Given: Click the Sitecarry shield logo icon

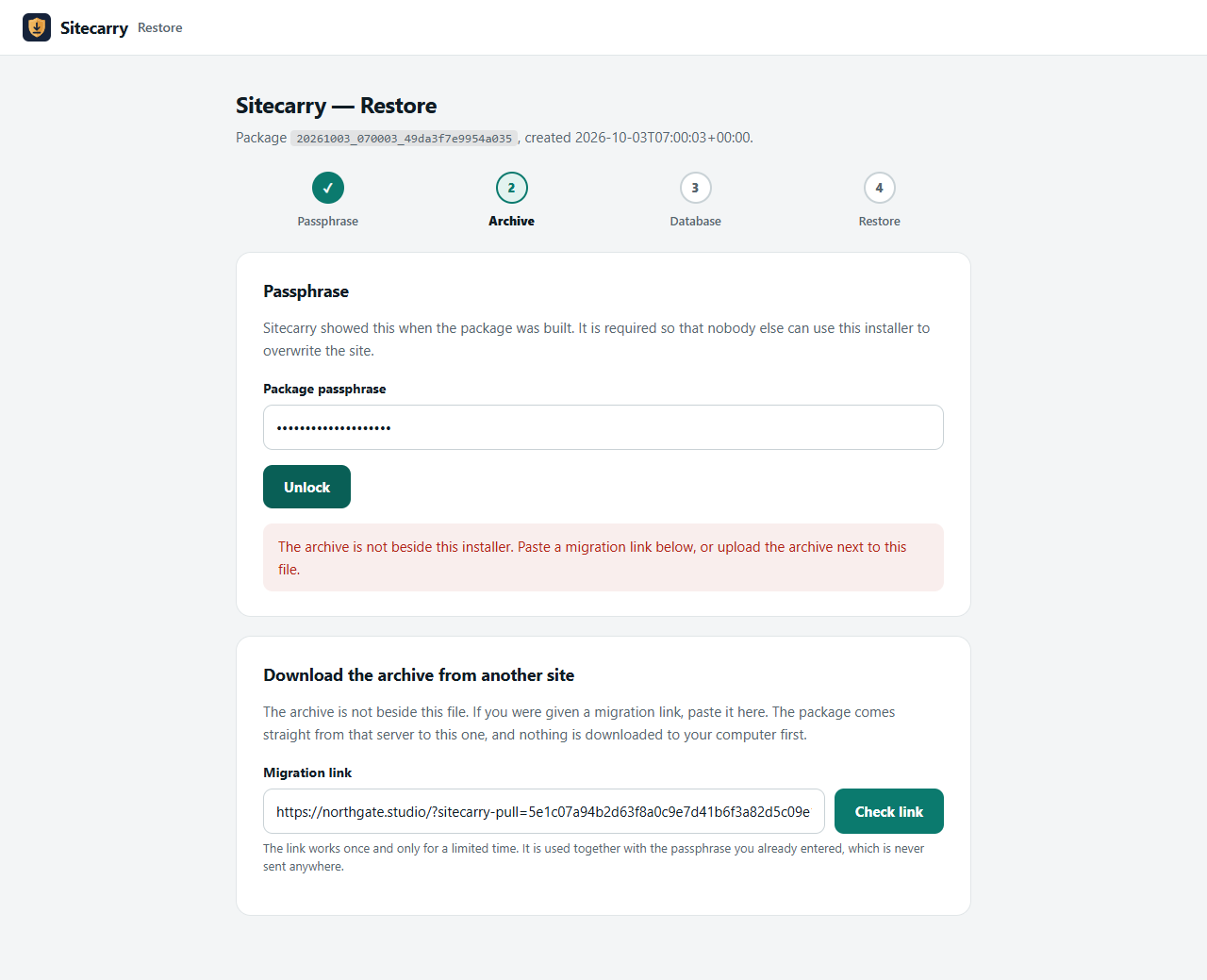Looking at the screenshot, I should (37, 27).
